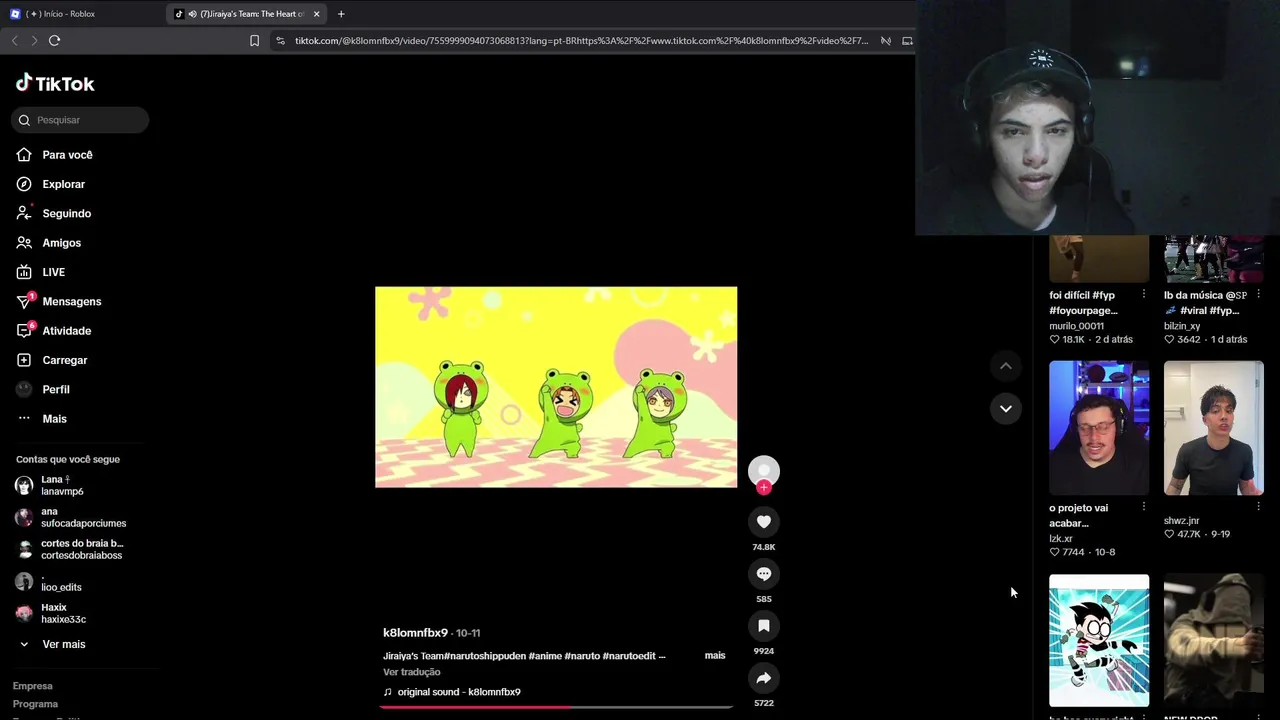Viewport: 1280px width, 720px height.
Task: Switch to the Início - Roblox tab
Action: [x=82, y=14]
